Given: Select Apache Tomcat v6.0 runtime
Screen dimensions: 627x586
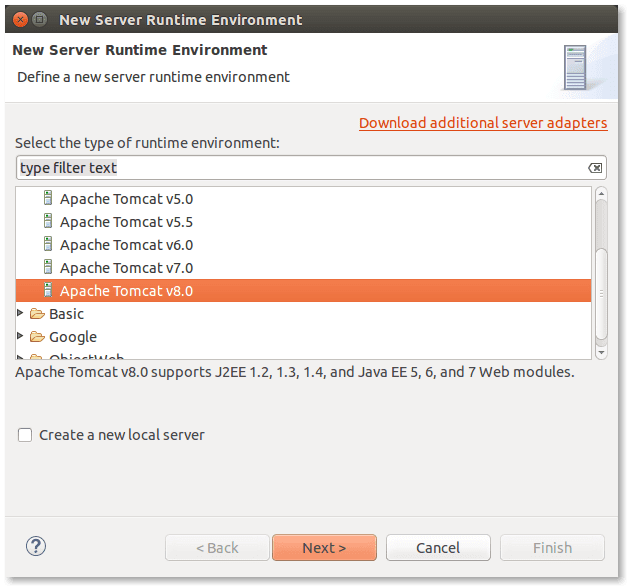Looking at the screenshot, I should point(126,245).
